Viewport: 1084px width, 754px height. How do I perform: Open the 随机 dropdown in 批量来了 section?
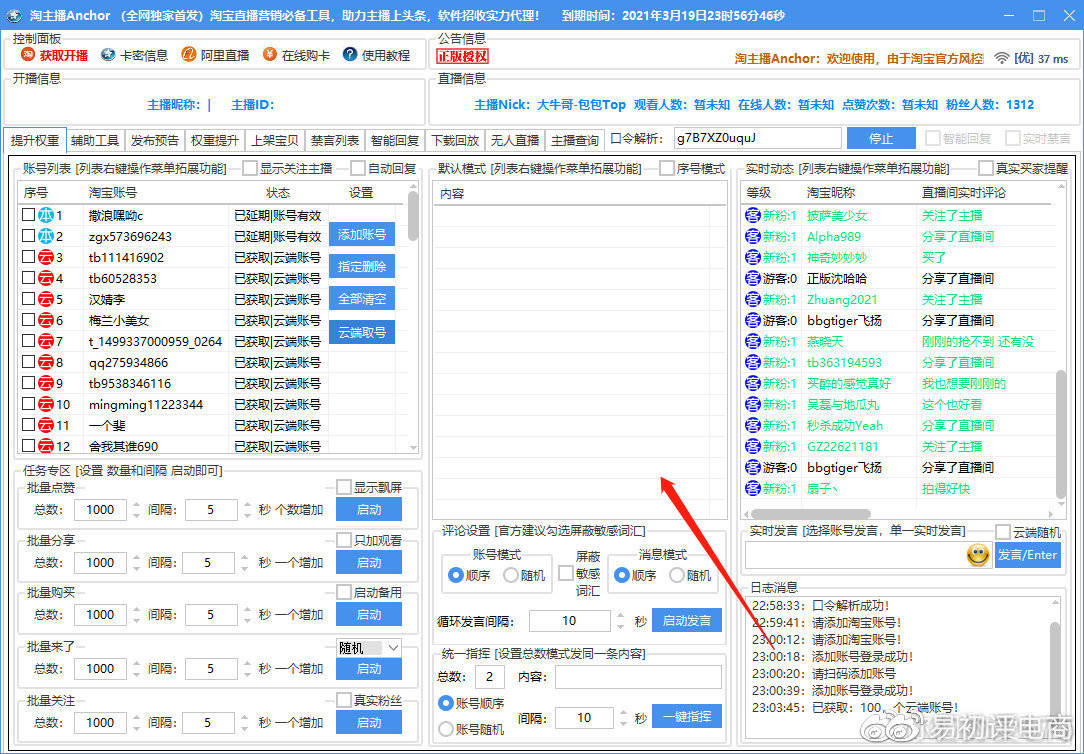pyautogui.click(x=369, y=647)
